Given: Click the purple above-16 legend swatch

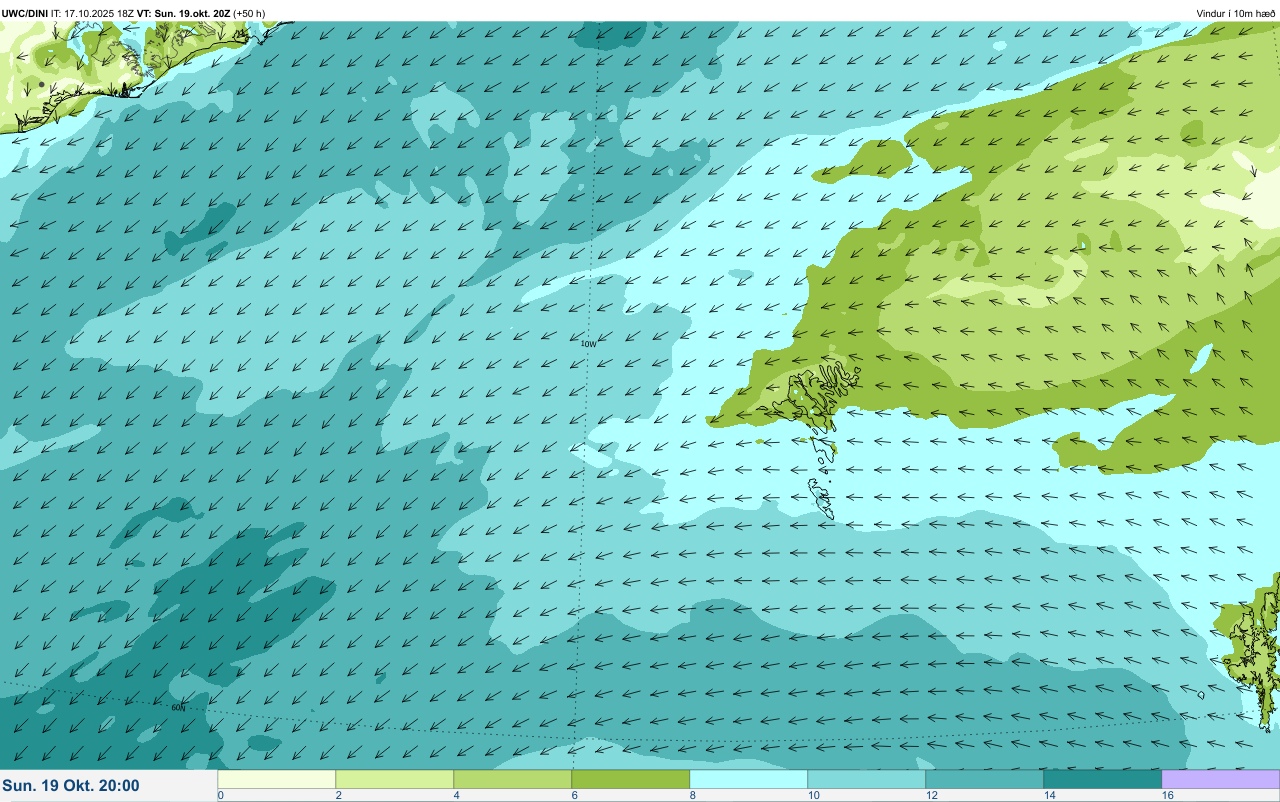Looking at the screenshot, I should [1221, 779].
